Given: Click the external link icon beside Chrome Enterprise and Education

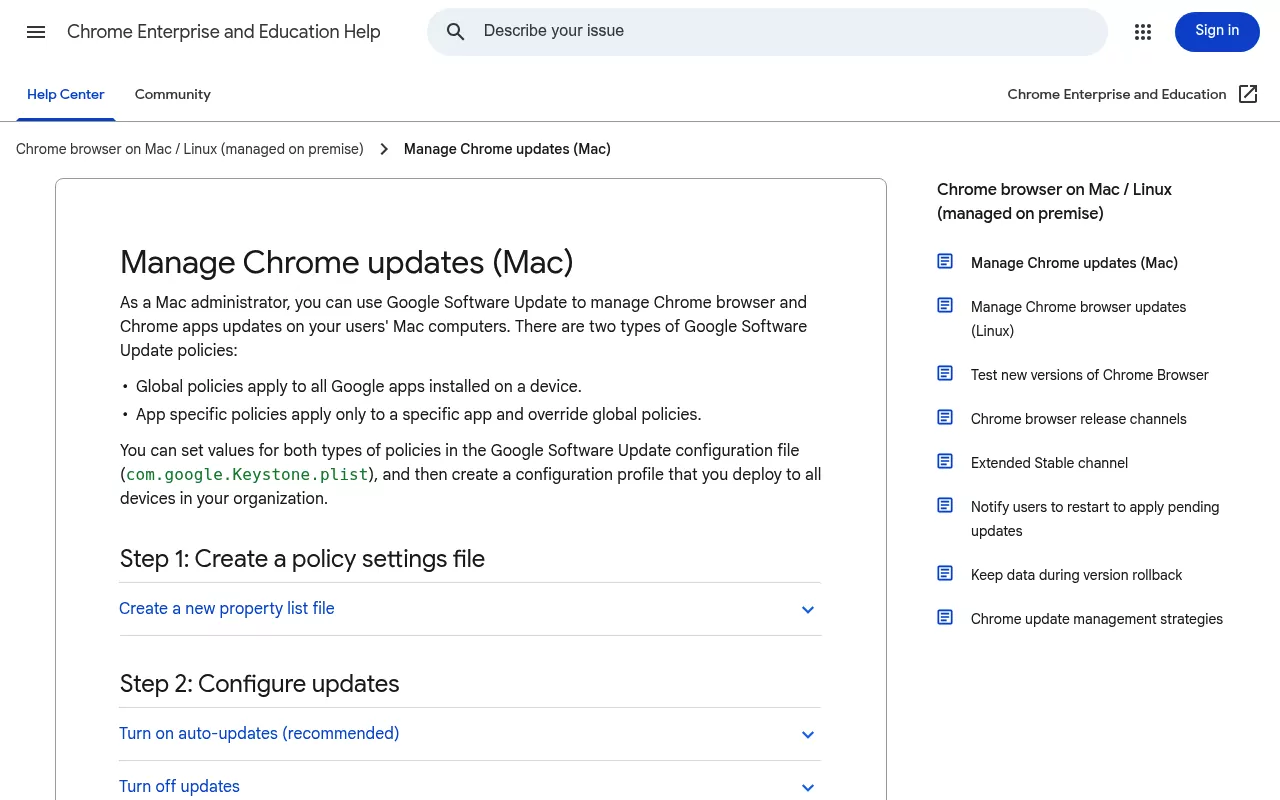Looking at the screenshot, I should (x=1248, y=94).
